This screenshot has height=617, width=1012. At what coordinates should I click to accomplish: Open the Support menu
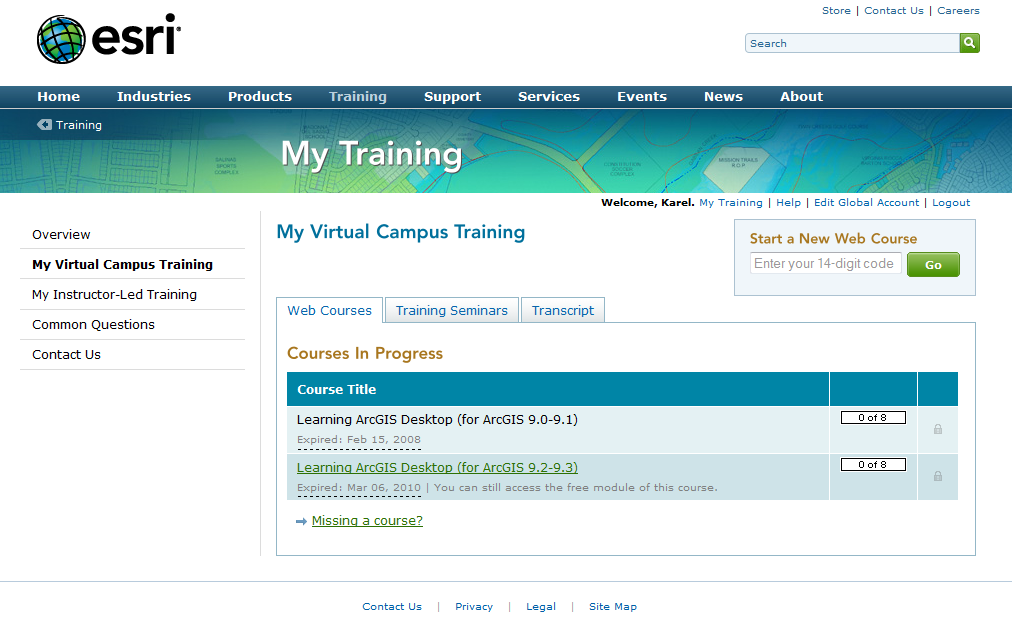pyautogui.click(x=452, y=97)
